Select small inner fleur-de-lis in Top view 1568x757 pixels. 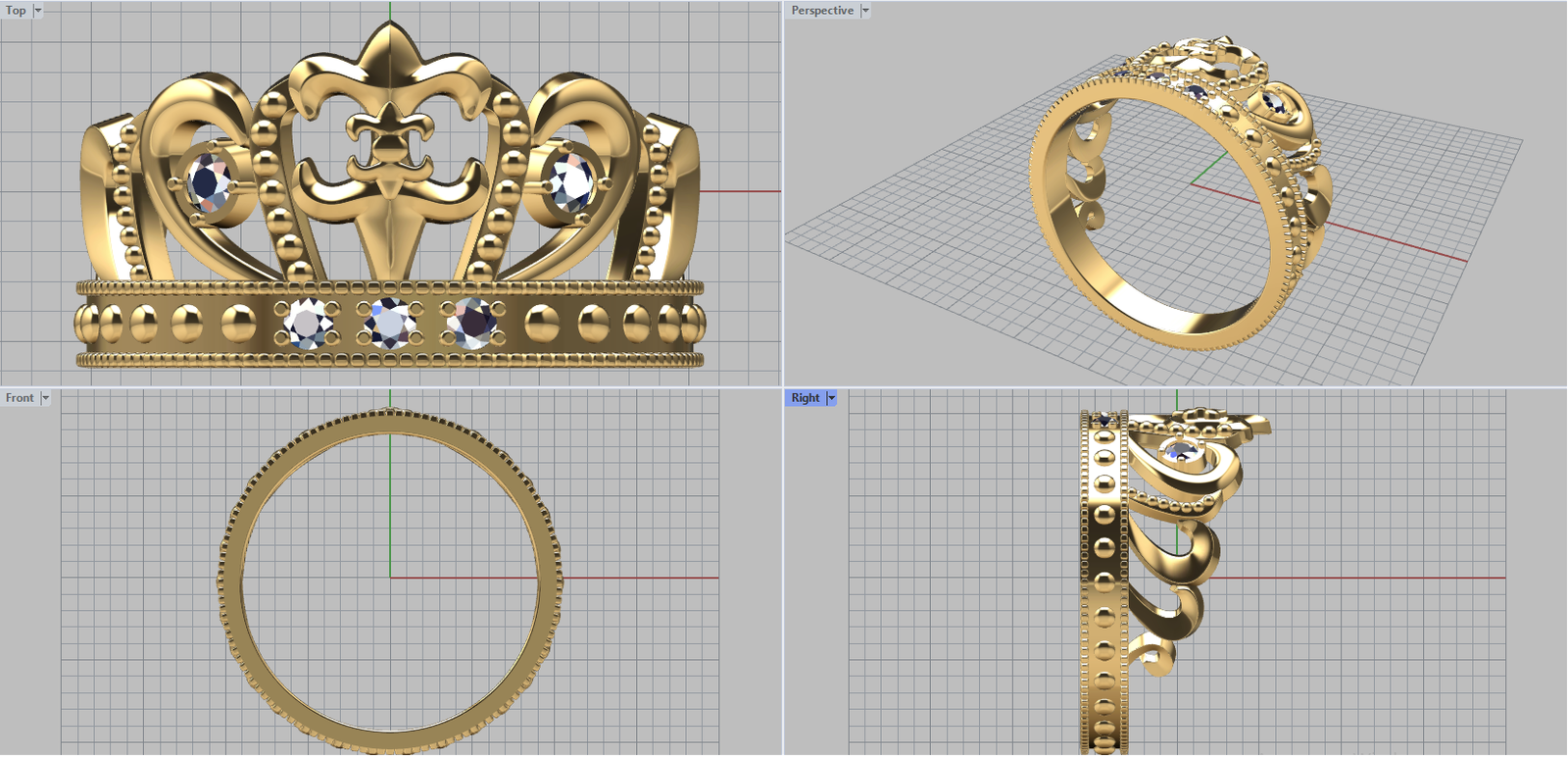(x=389, y=135)
